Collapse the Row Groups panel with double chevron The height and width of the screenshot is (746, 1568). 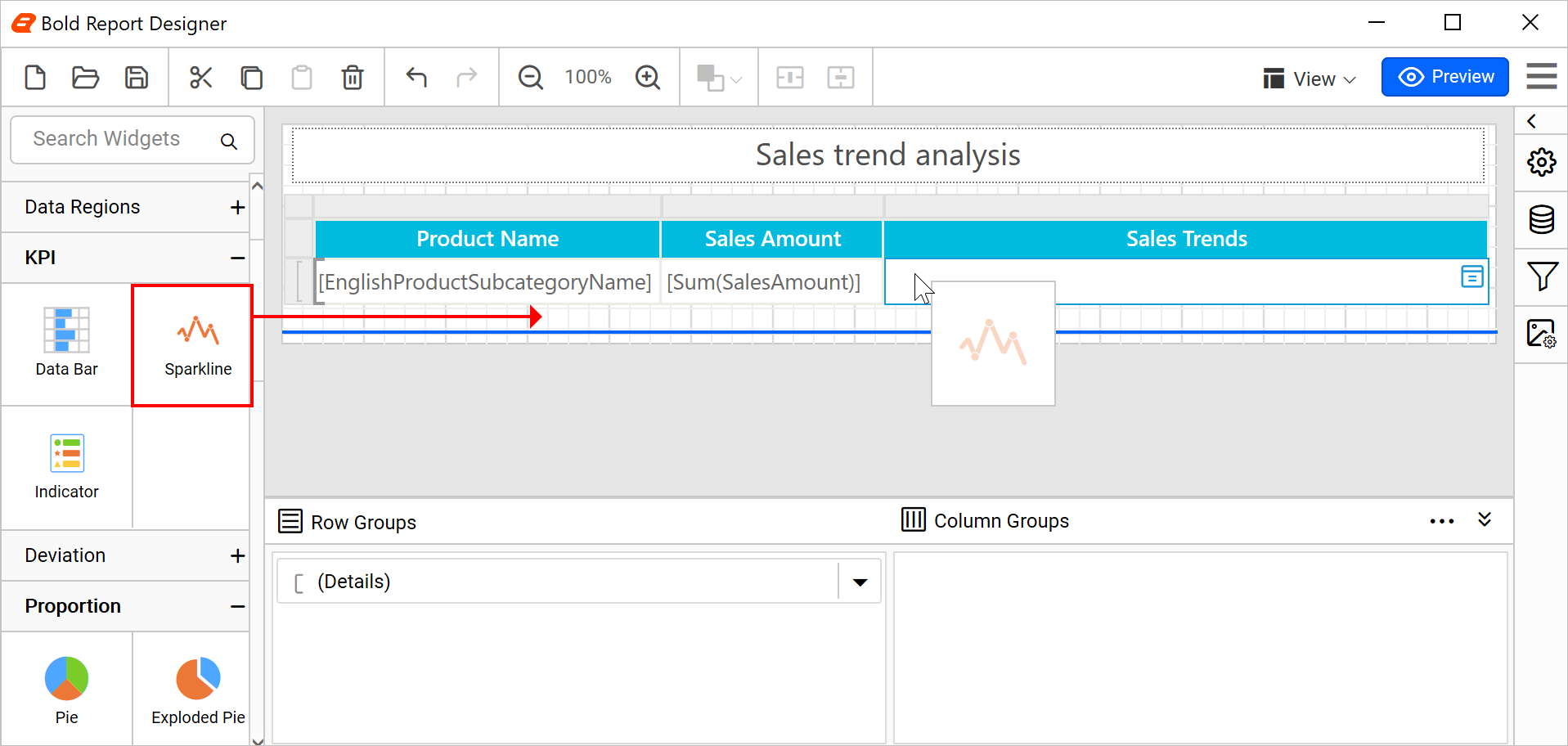[x=1485, y=520]
